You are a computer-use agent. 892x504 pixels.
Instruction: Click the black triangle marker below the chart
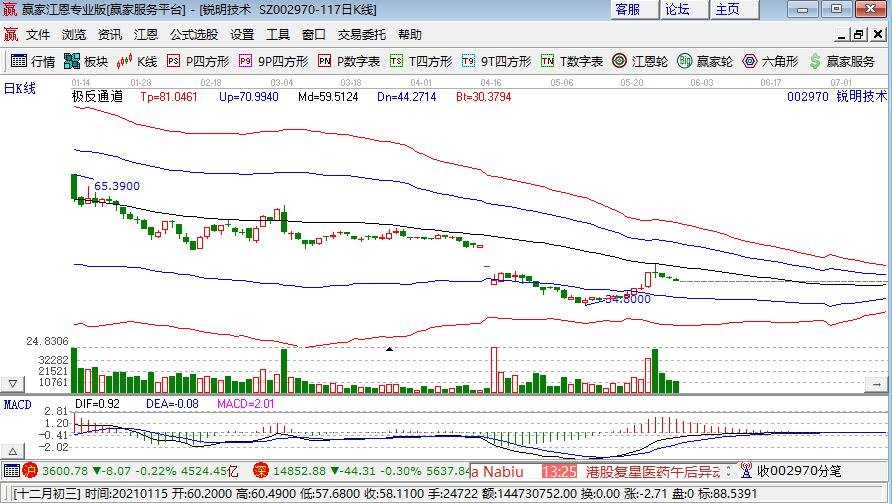(x=389, y=349)
